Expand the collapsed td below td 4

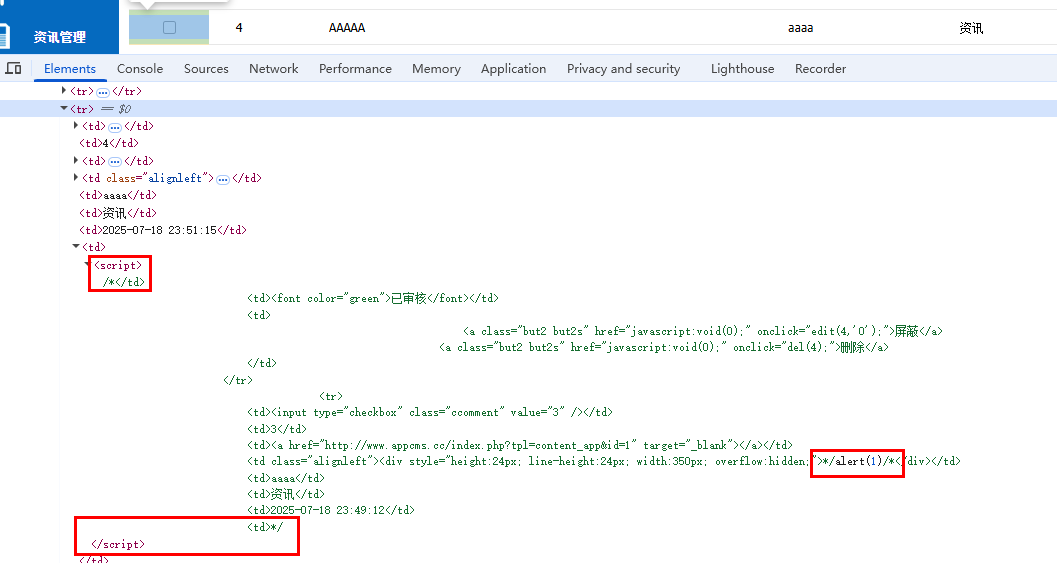point(76,160)
